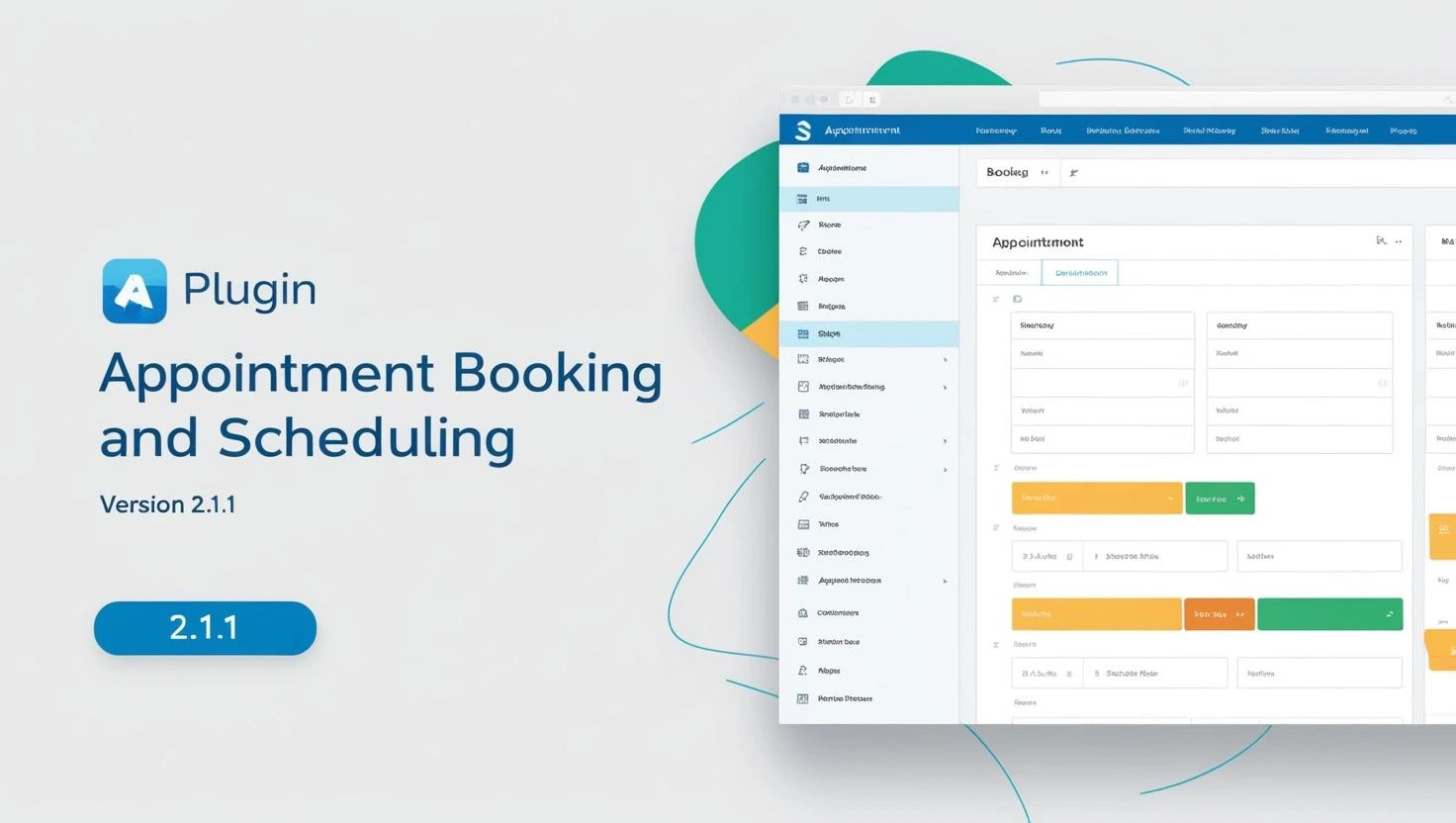Select the teal-outlined active tab under Appointment heading
Screen dimensions: 1456x823
click(1080, 273)
